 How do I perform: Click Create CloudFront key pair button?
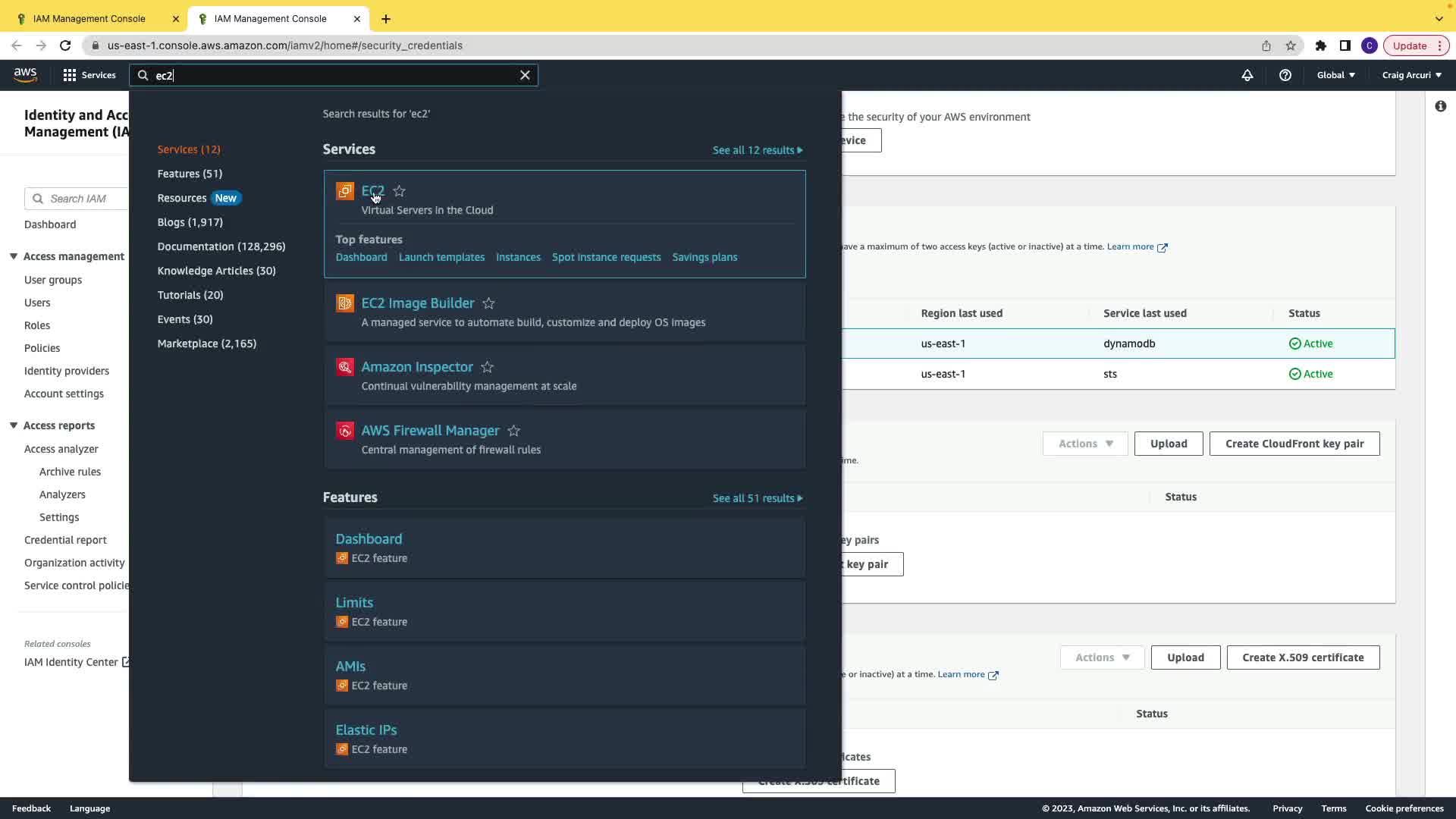coord(1294,444)
